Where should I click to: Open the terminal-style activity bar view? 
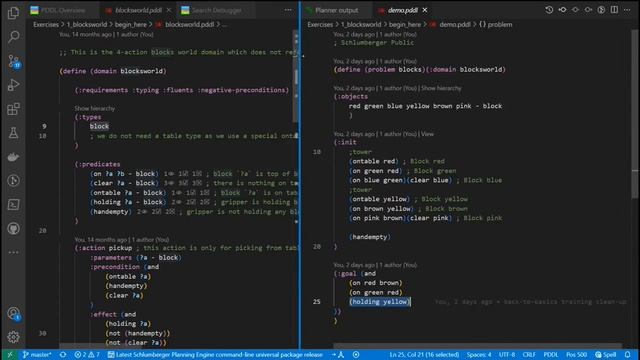click(x=13, y=204)
